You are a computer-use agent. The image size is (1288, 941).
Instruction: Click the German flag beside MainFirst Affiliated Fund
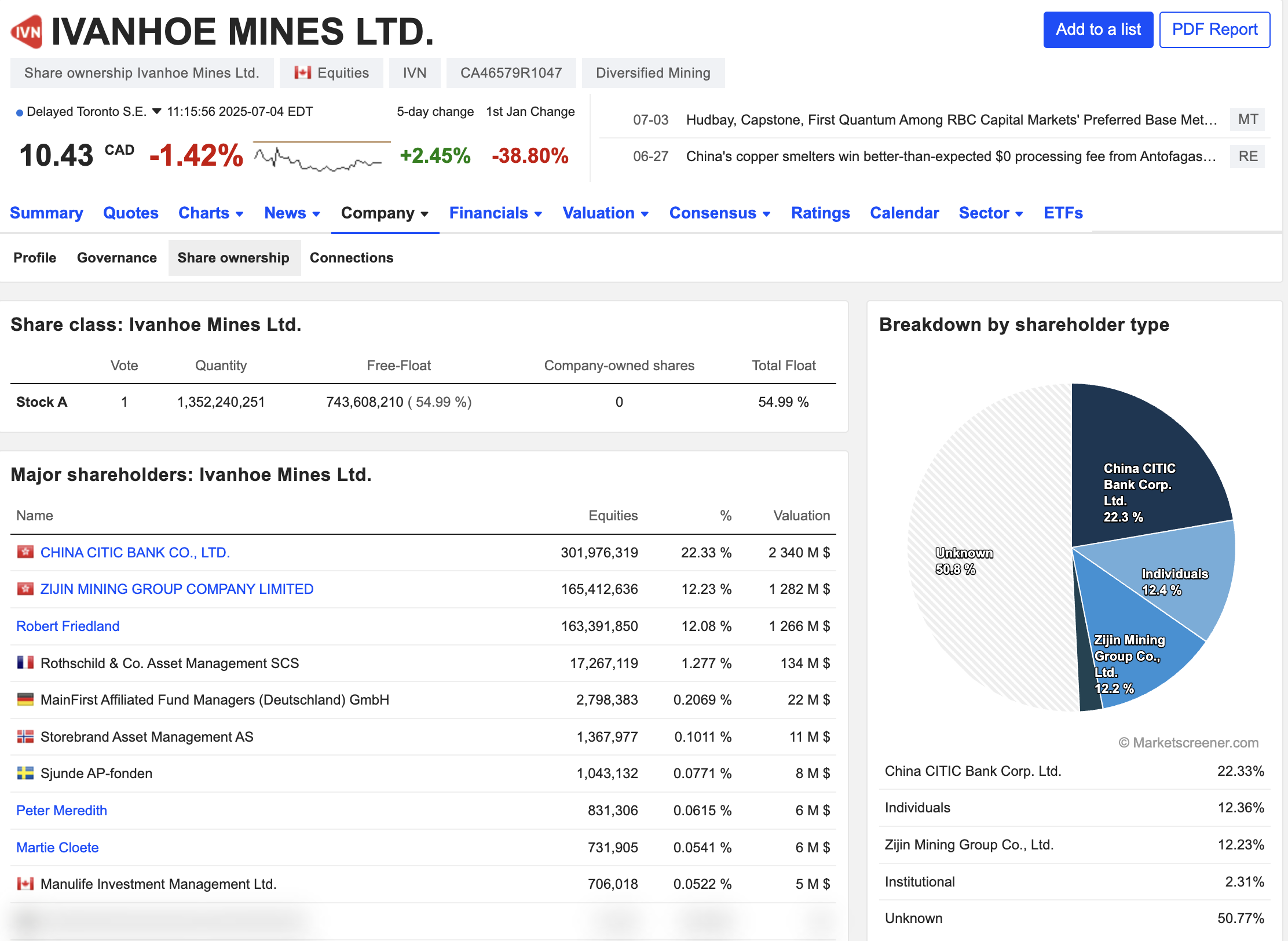pos(25,699)
